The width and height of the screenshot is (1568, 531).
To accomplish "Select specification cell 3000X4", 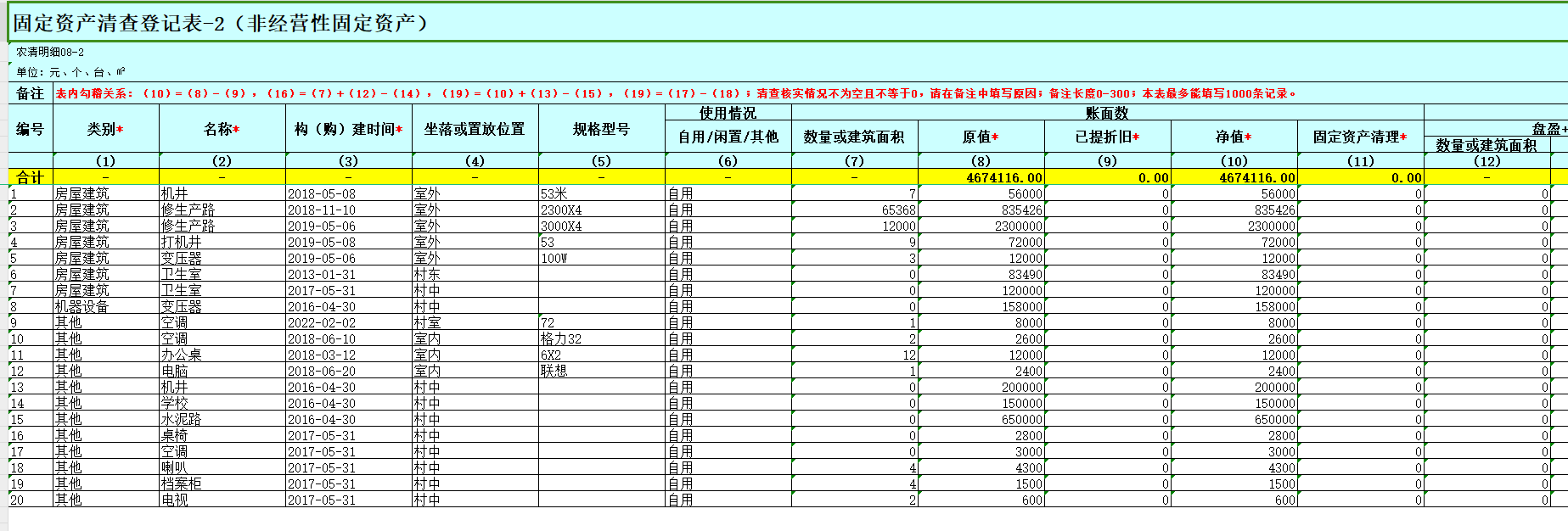I will [x=602, y=226].
